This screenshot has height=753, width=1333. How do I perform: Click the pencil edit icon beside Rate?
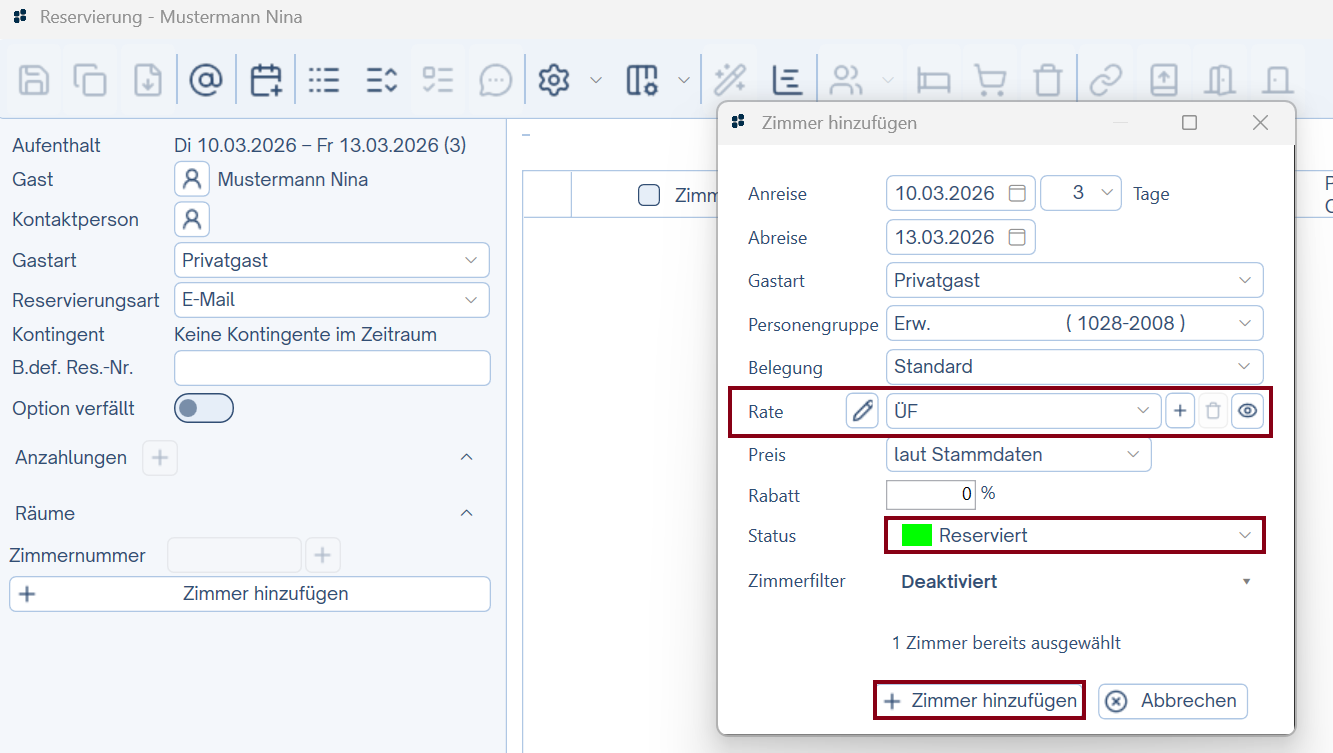coord(861,411)
